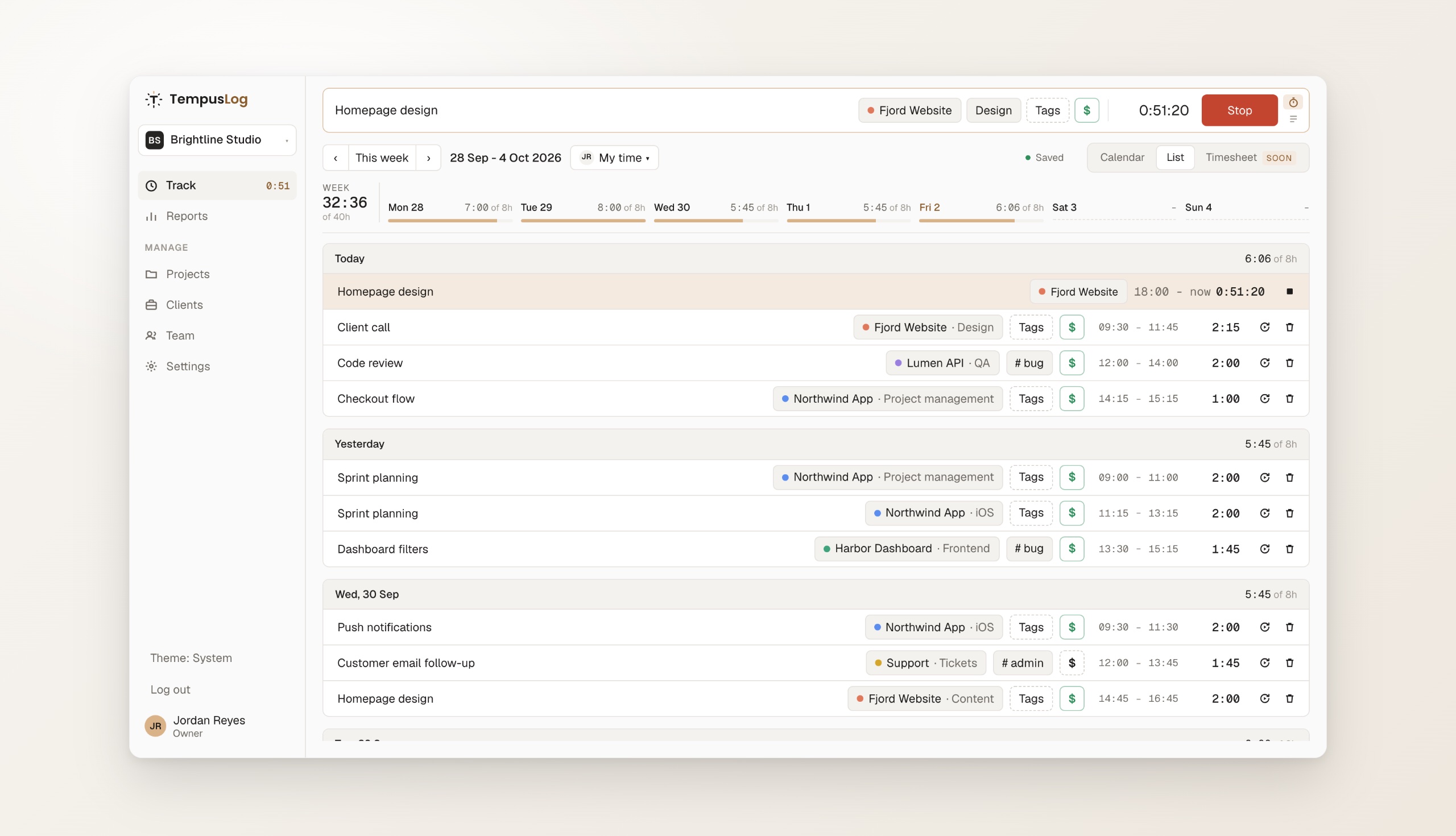Delete the Push notifications entry

pyautogui.click(x=1289, y=627)
